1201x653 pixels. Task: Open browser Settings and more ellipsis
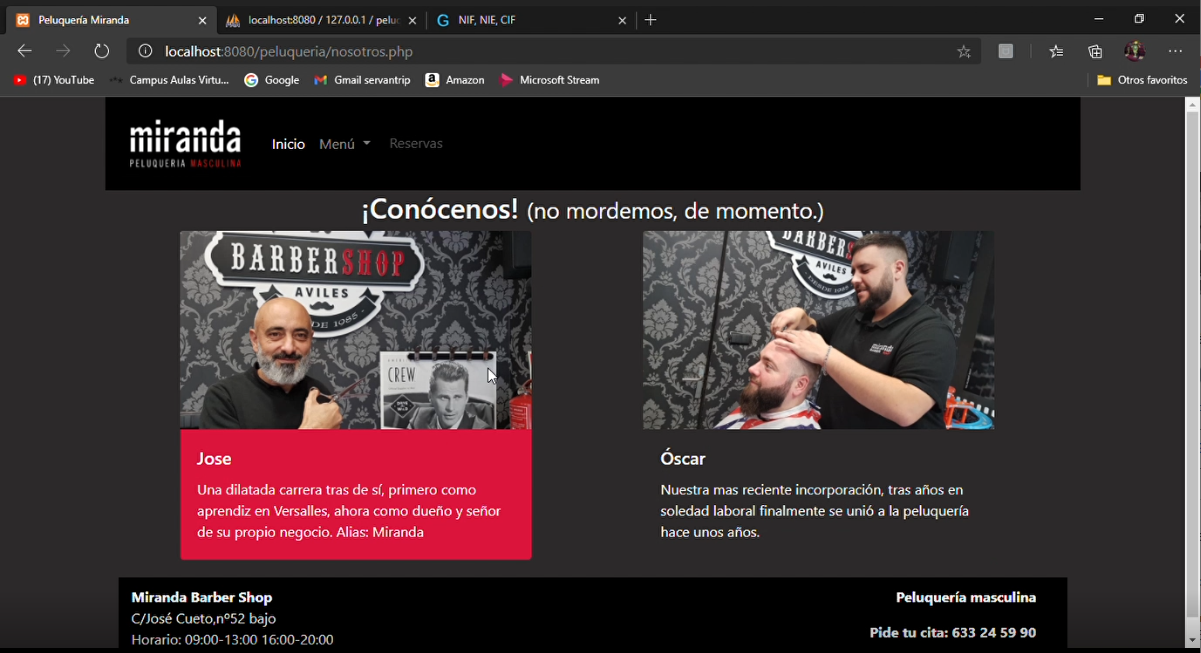click(1175, 51)
